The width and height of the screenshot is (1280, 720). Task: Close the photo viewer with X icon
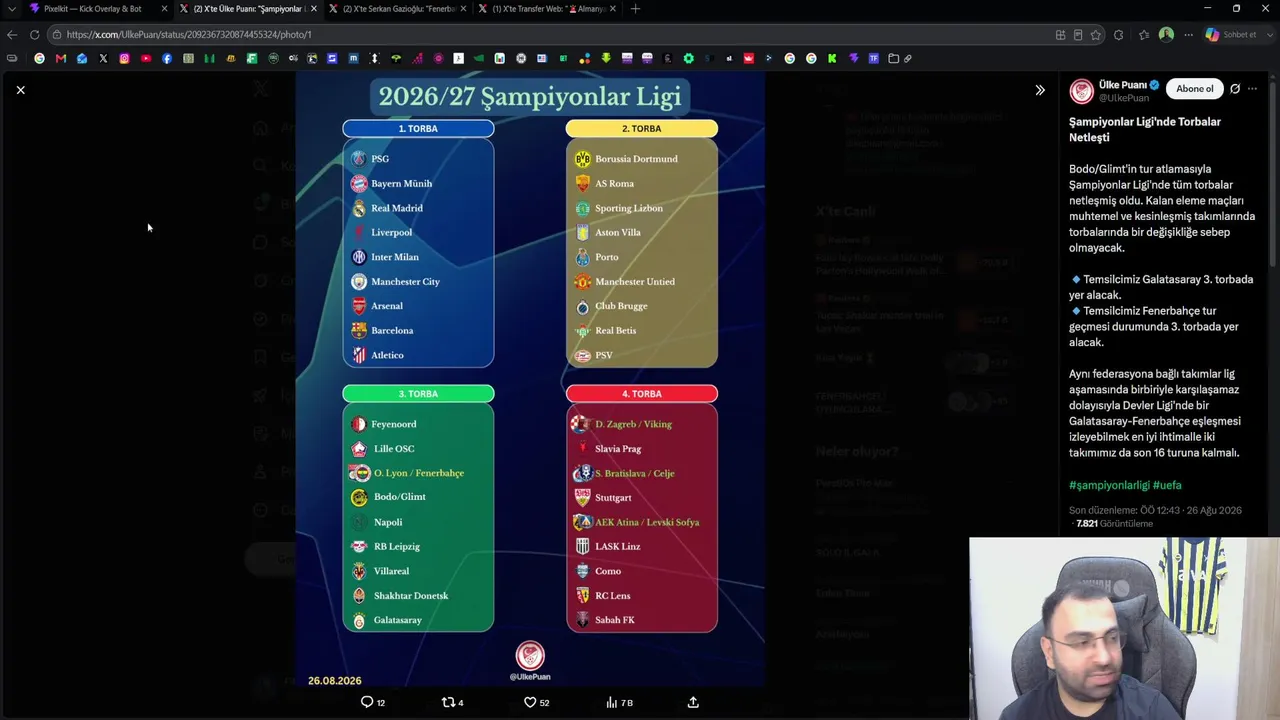[20, 90]
